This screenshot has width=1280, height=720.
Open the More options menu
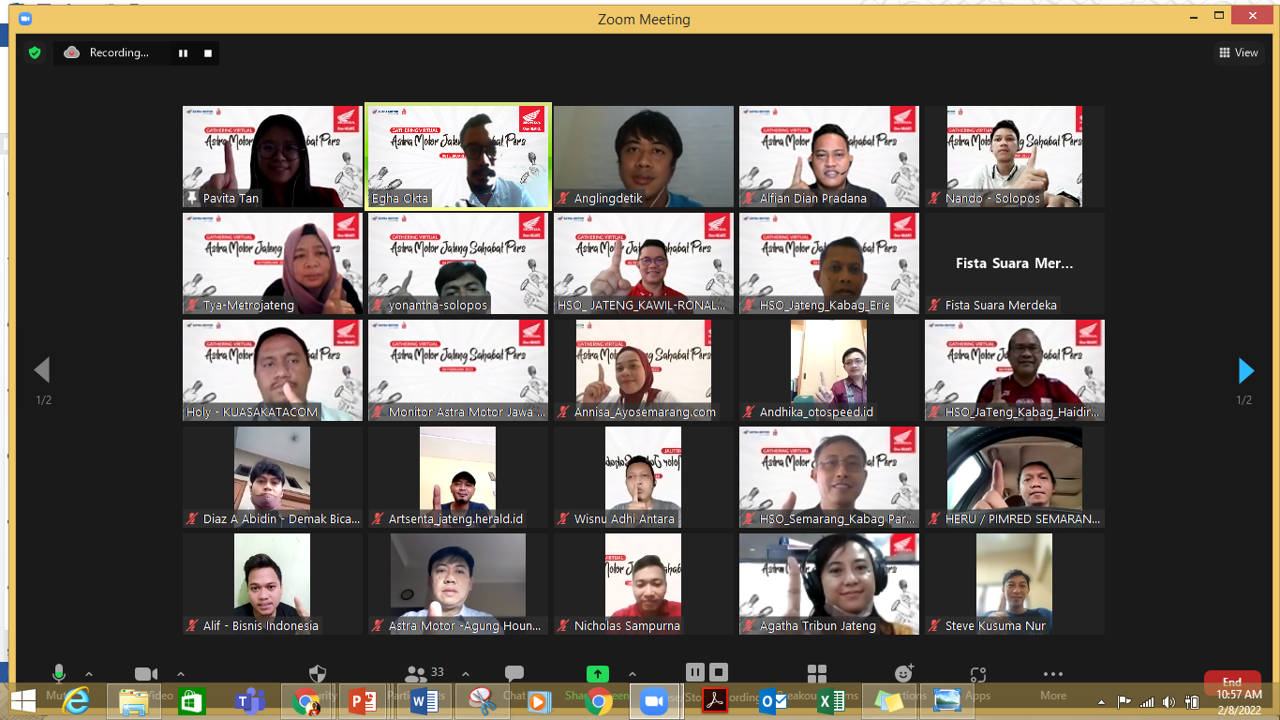point(1052,672)
